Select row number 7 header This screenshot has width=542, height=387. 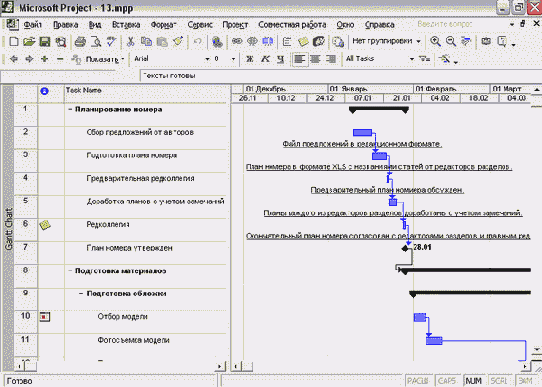point(26,253)
